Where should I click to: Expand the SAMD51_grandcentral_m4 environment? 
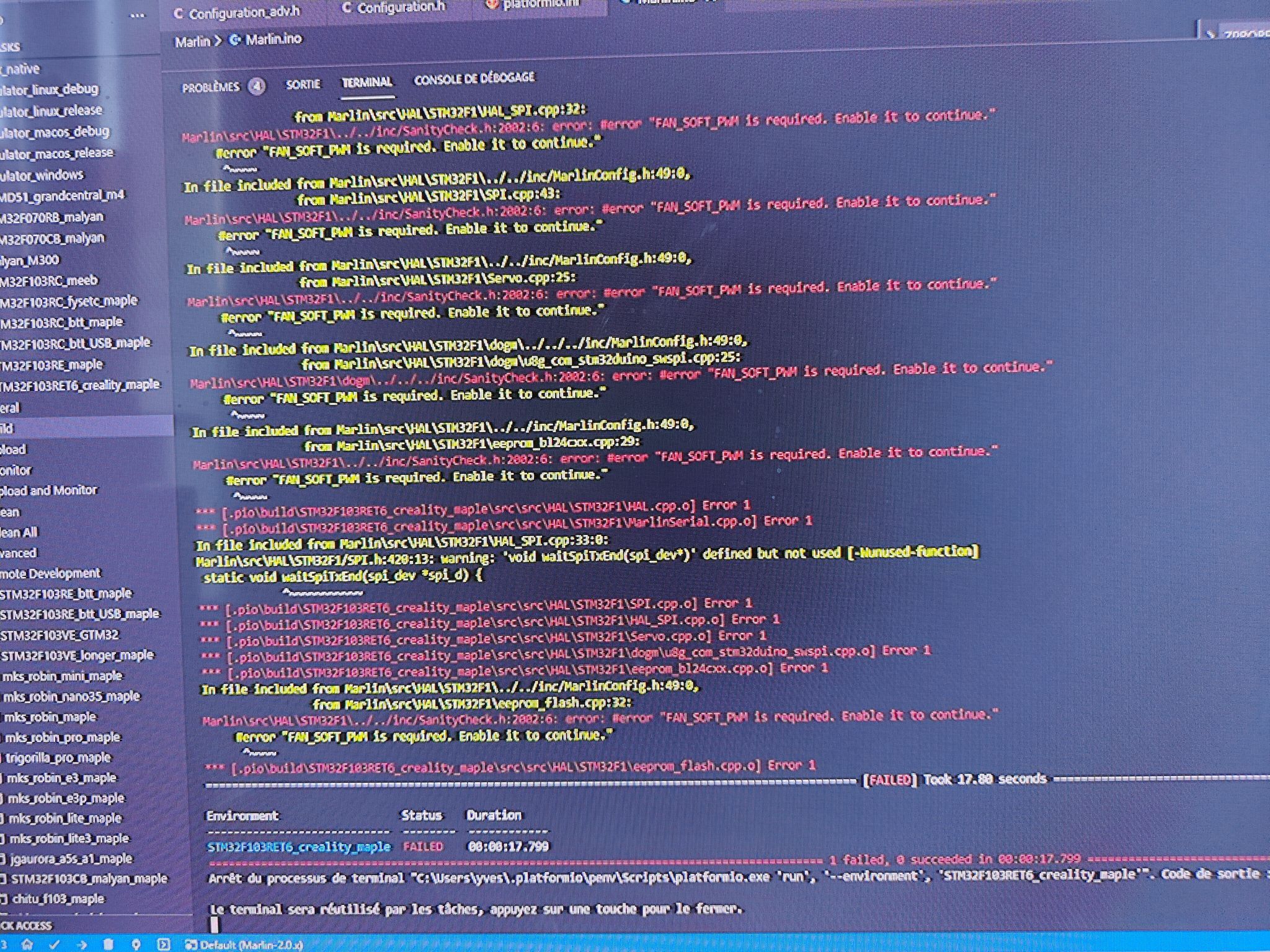[62, 196]
